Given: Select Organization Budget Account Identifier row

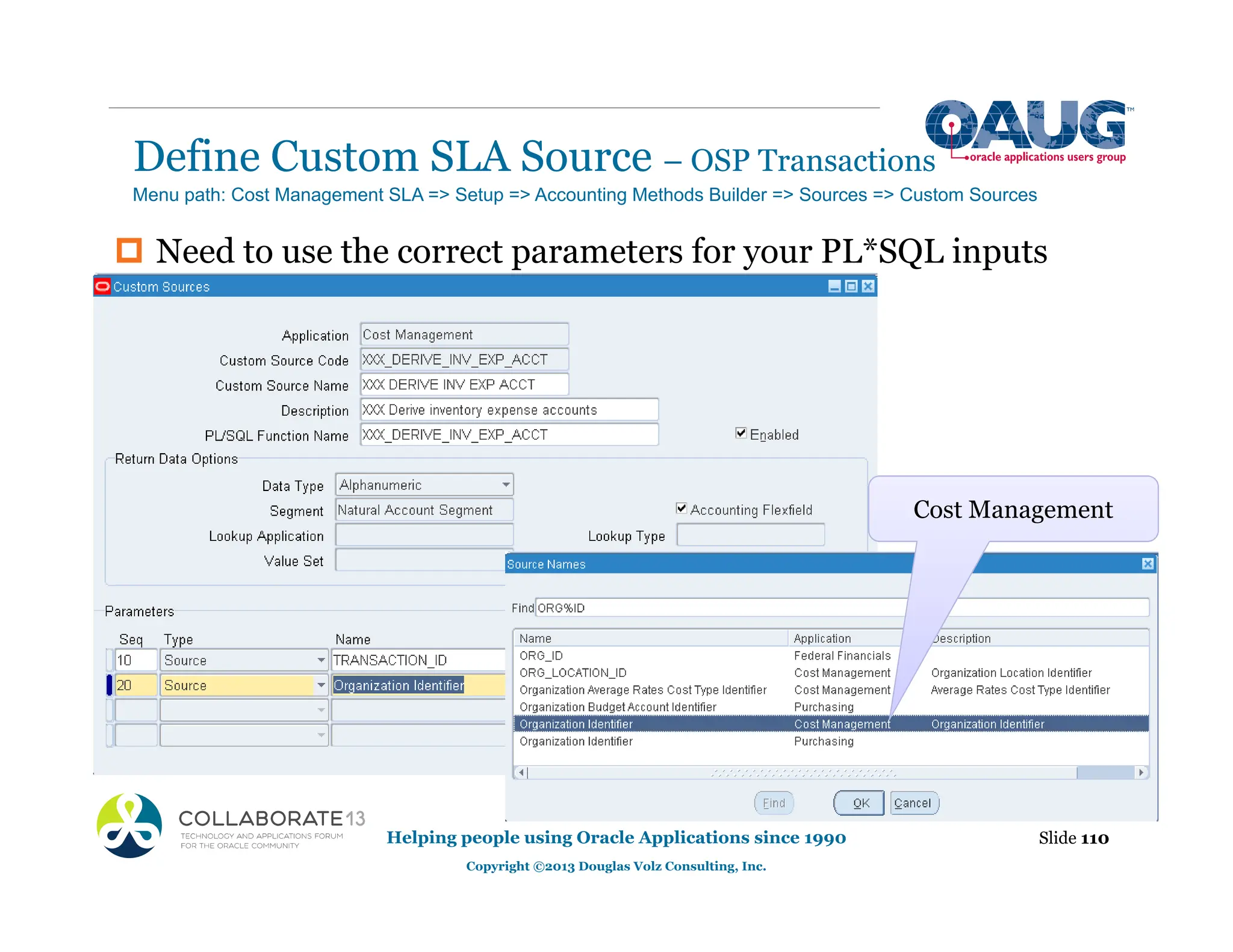Looking at the screenshot, I should (x=831, y=706).
